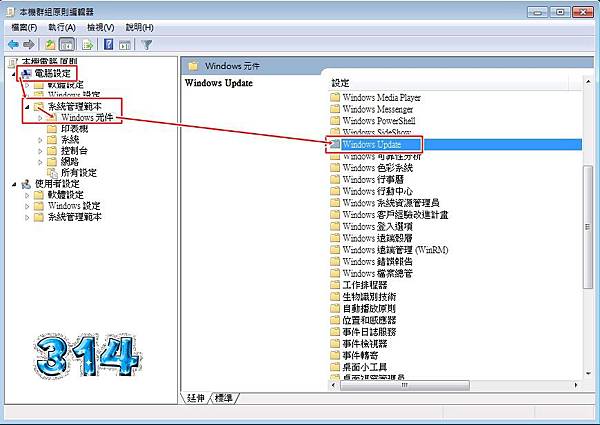The height and width of the screenshot is (425, 600).
Task: Select the Windows PowerShell folder
Action: coord(379,120)
